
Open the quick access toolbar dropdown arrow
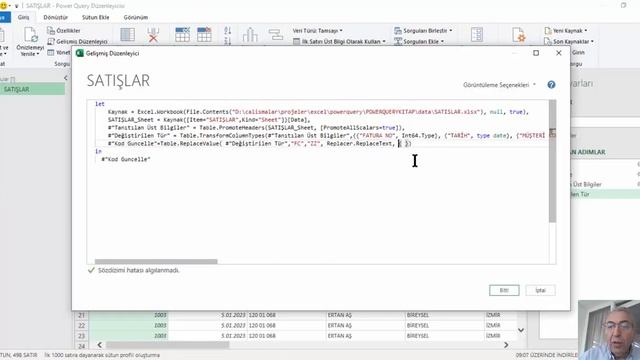[17, 6]
